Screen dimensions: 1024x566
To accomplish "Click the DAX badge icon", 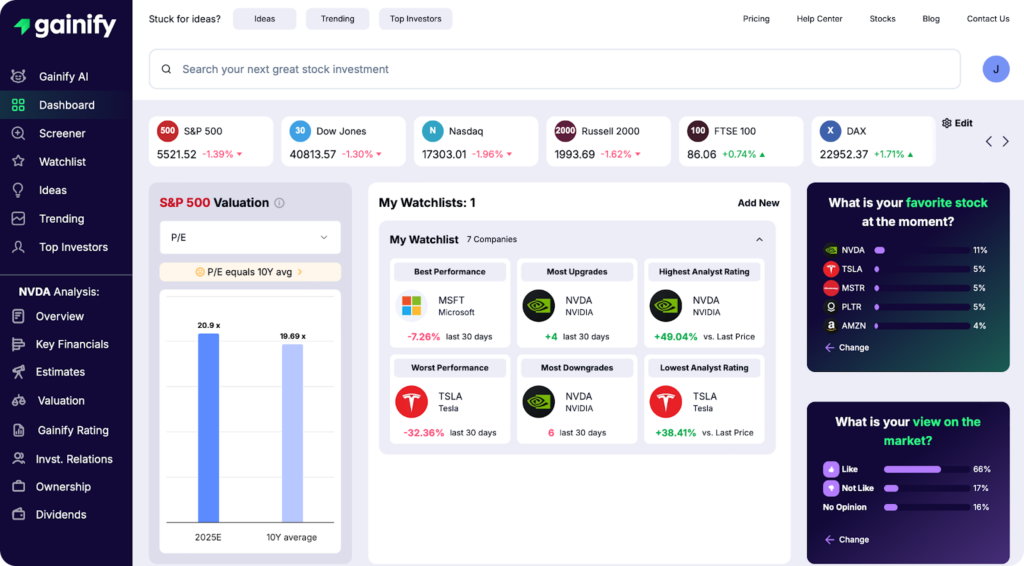I will pos(830,131).
